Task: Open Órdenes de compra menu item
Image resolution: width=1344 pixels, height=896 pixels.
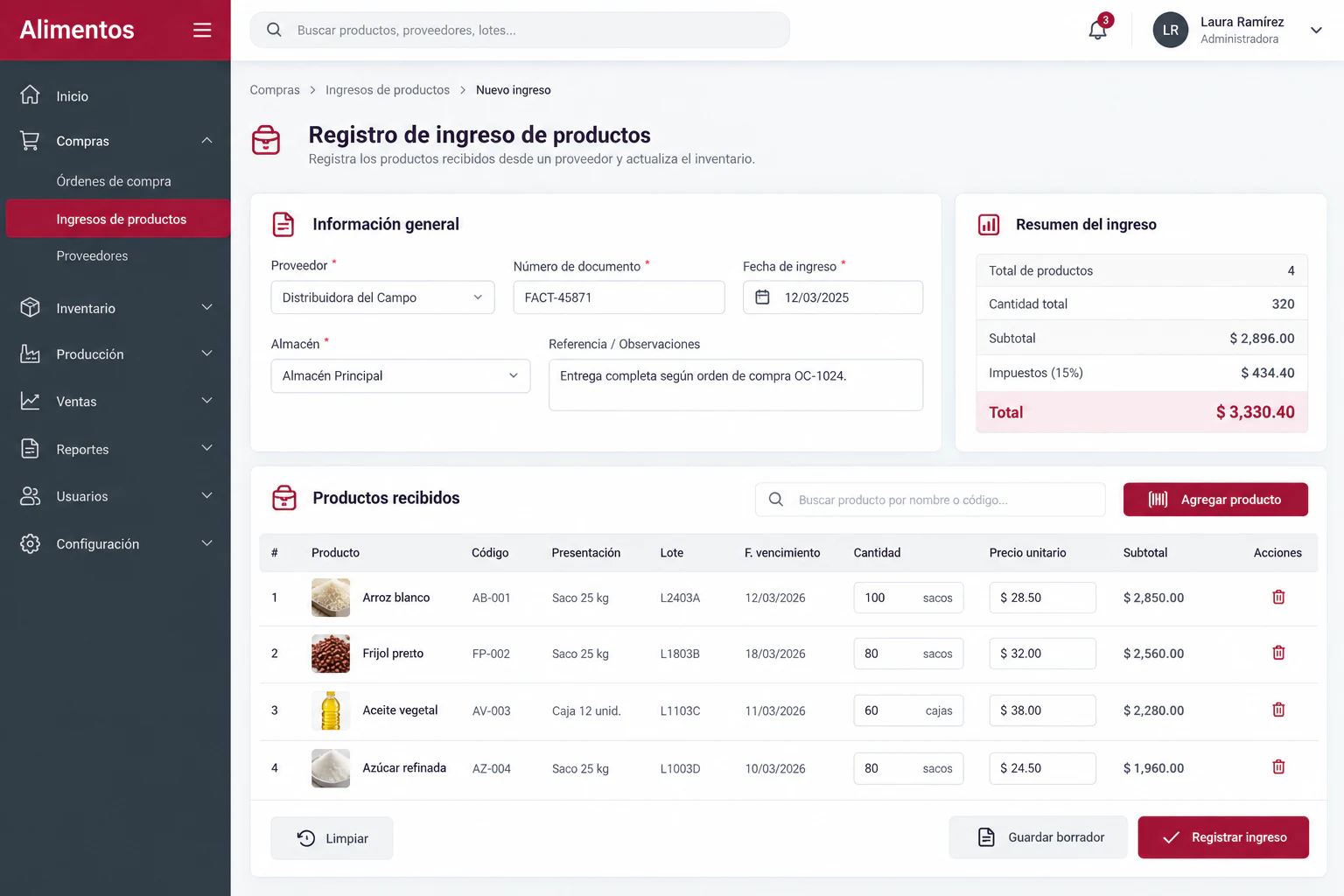Action: click(x=115, y=181)
